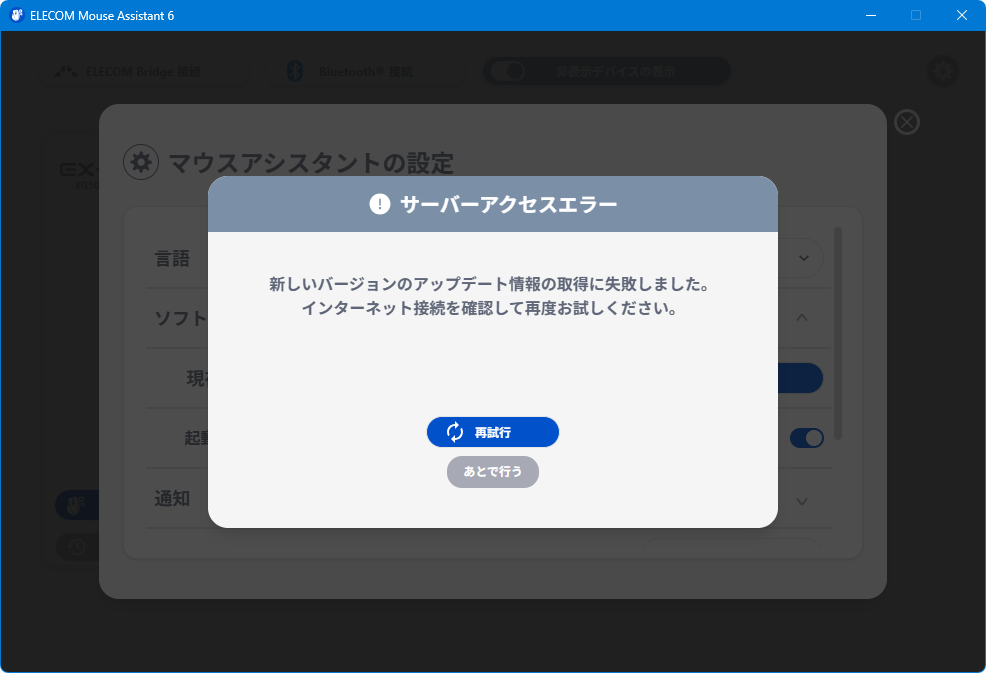This screenshot has width=986, height=673.
Task: Toggle the blue startup switch in the 起動 row
Action: click(x=806, y=438)
